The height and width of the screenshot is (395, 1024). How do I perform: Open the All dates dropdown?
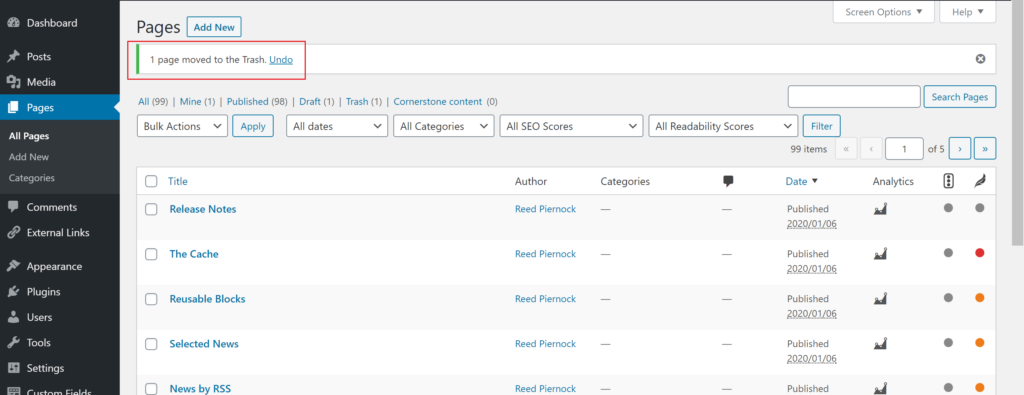(x=337, y=126)
